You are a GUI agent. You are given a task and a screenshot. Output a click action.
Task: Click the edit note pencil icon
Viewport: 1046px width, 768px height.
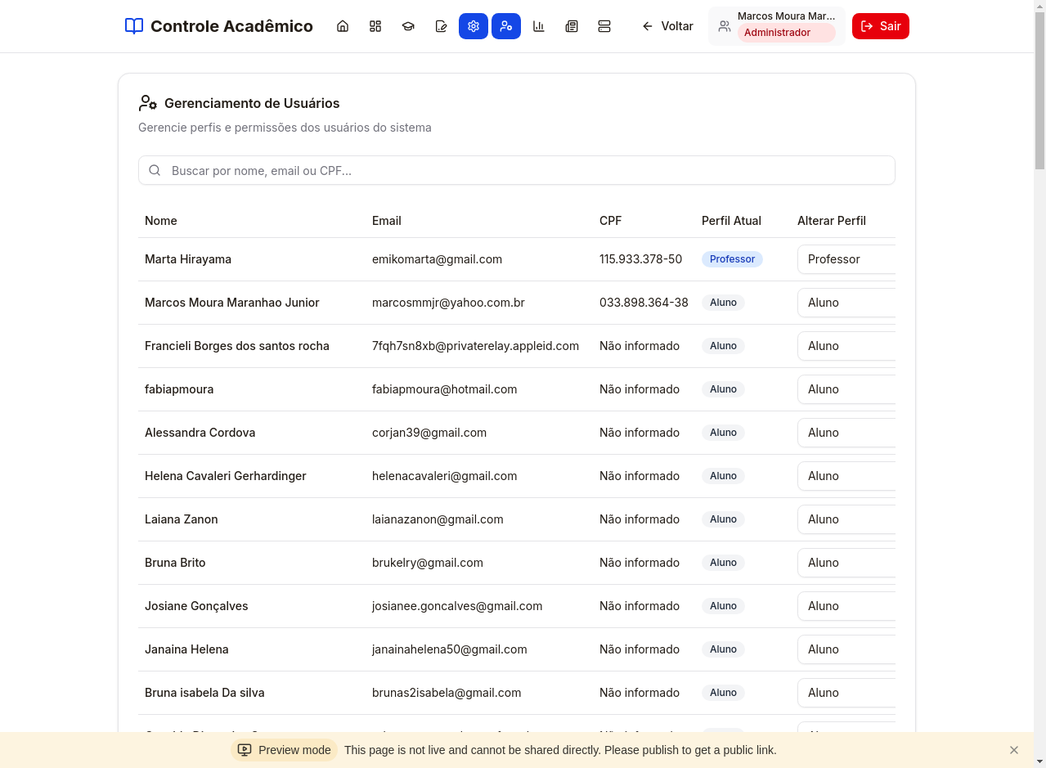441,26
